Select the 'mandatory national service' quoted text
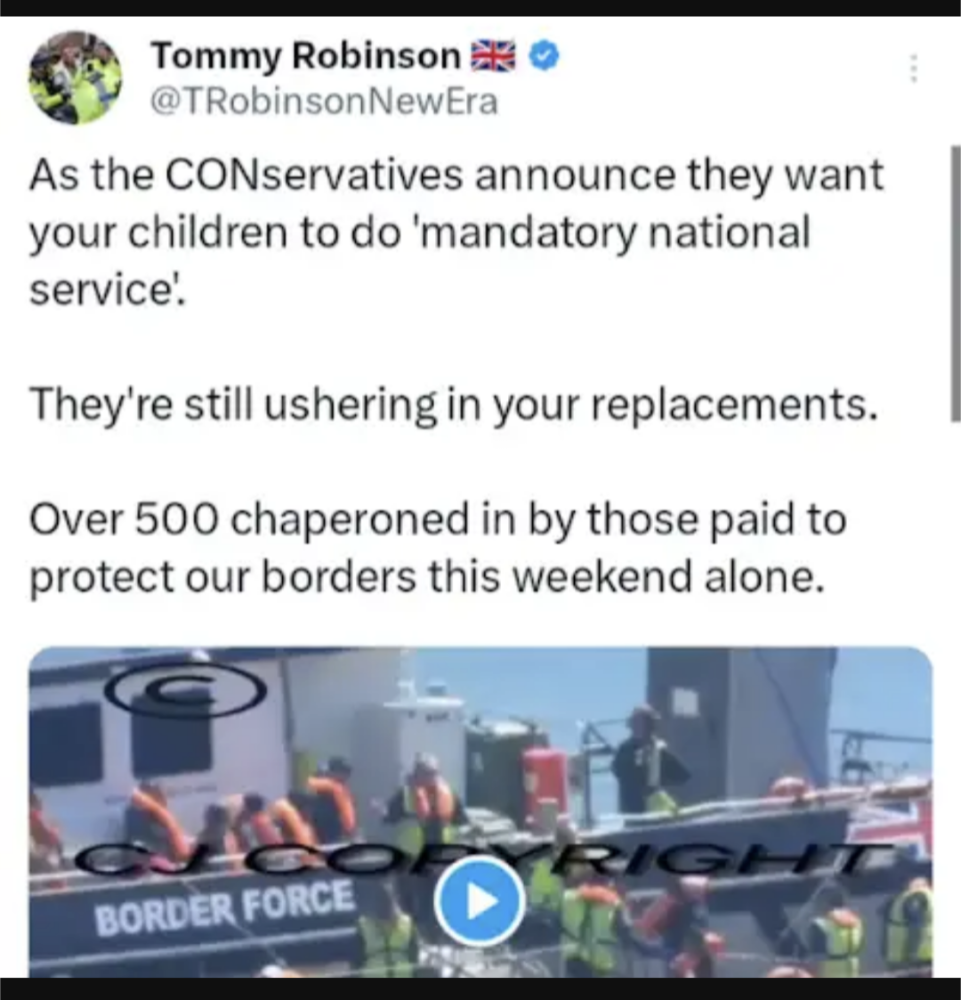The height and width of the screenshot is (1000, 961). pyautogui.click(x=420, y=261)
